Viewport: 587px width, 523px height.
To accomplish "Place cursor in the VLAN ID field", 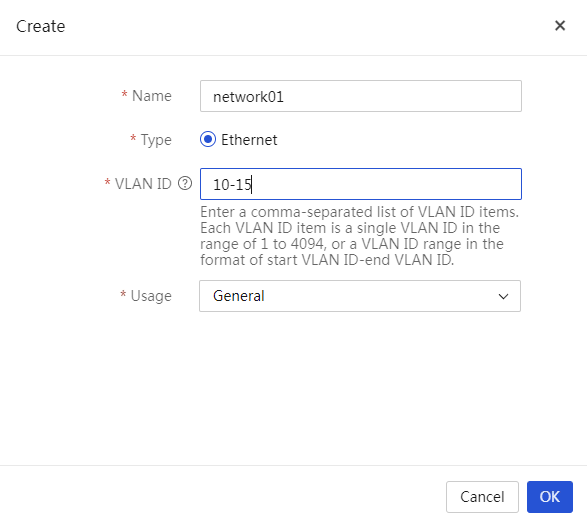I will tap(361, 184).
